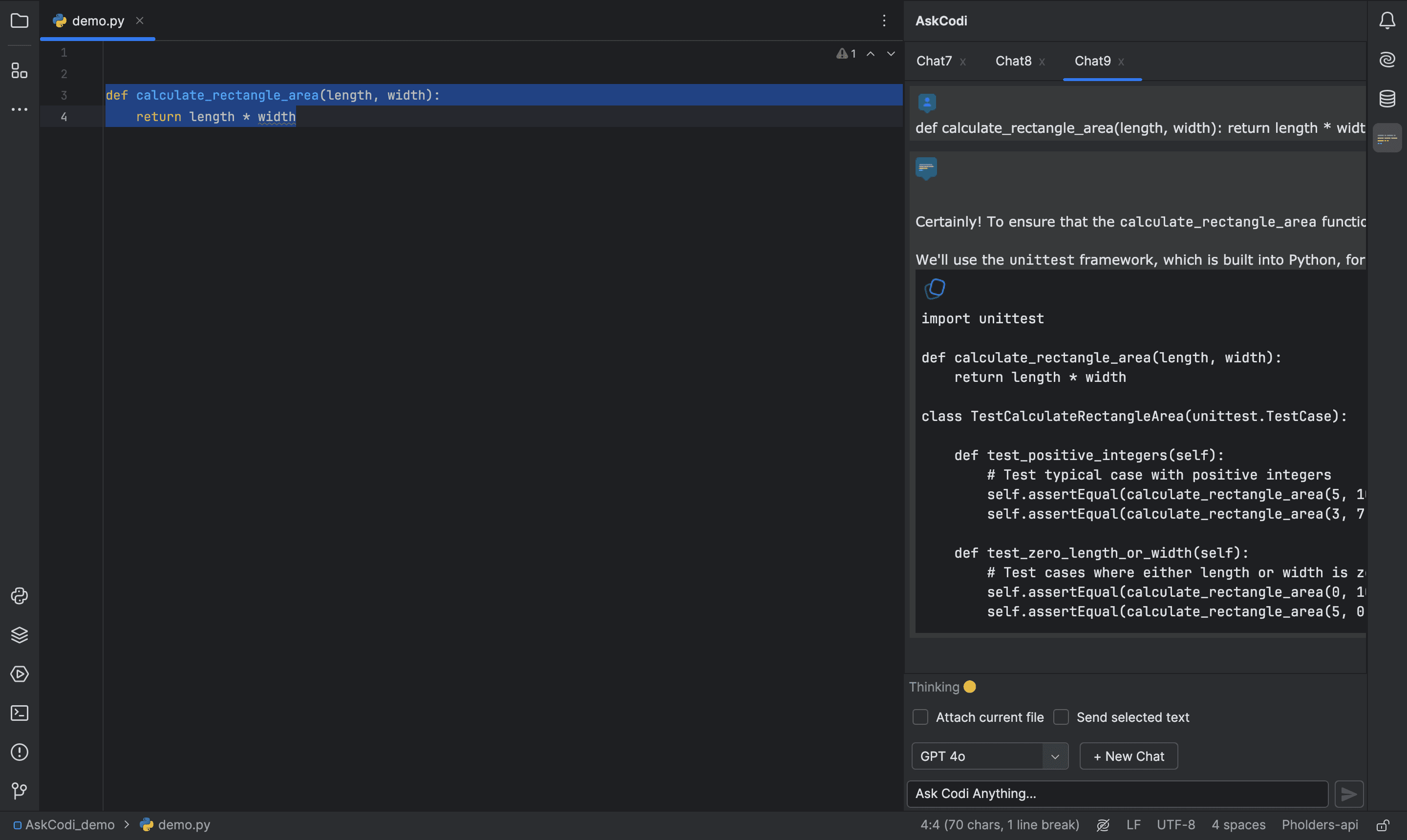1407x840 pixels.
Task: Select the Chat9 active tab
Action: [1093, 61]
